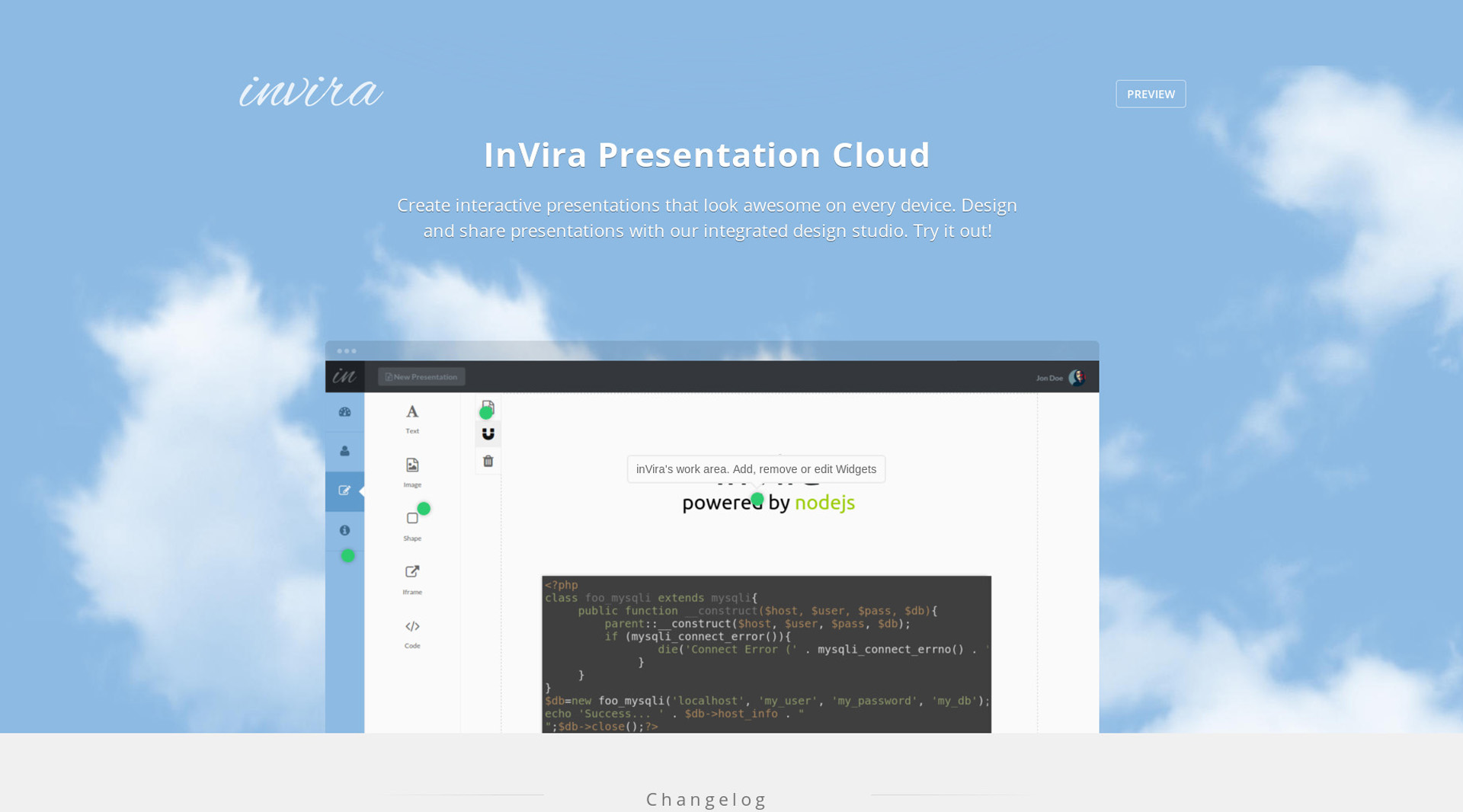Click the PREVIEW button

(1150, 94)
